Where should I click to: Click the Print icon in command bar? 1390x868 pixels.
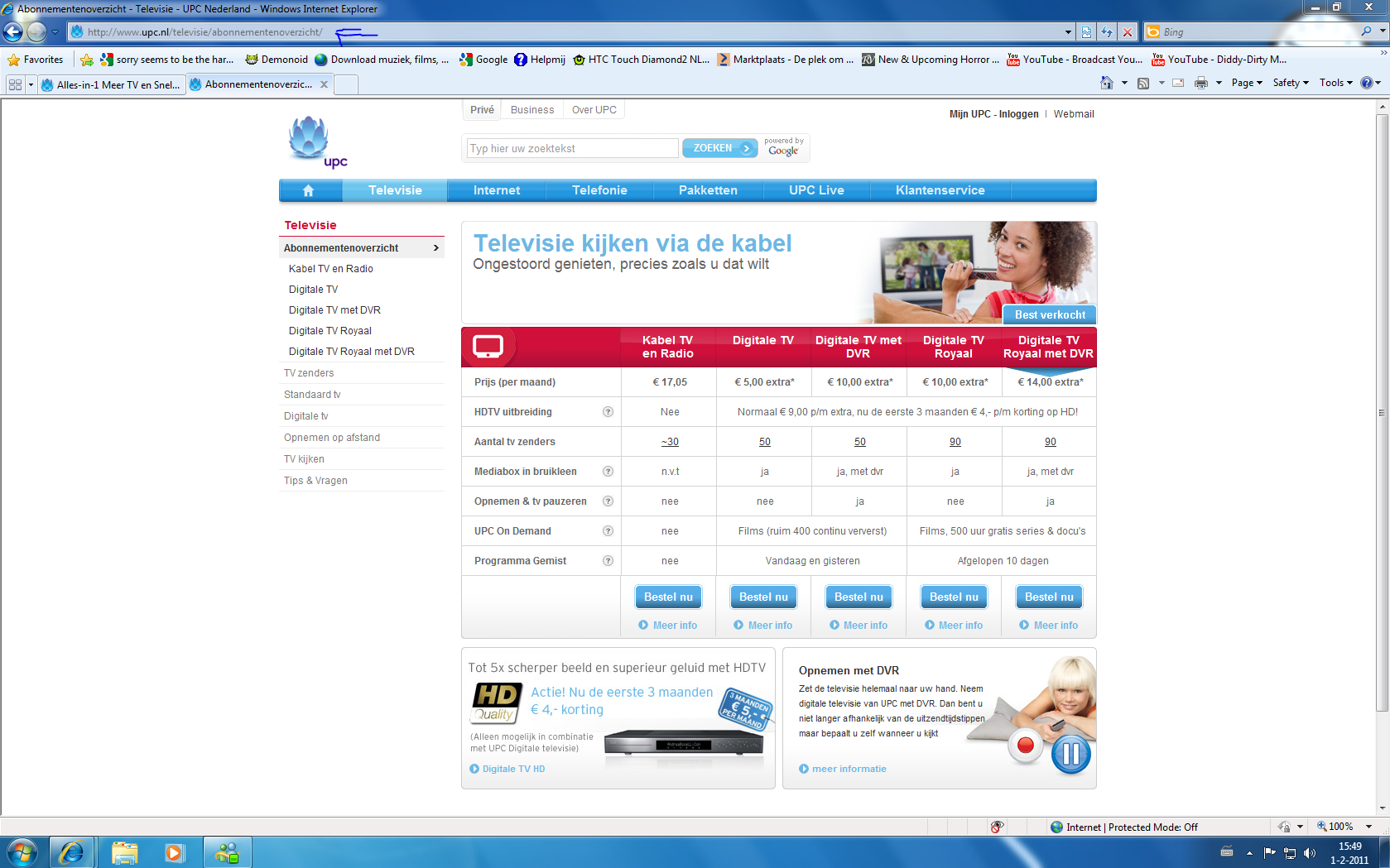point(1201,83)
